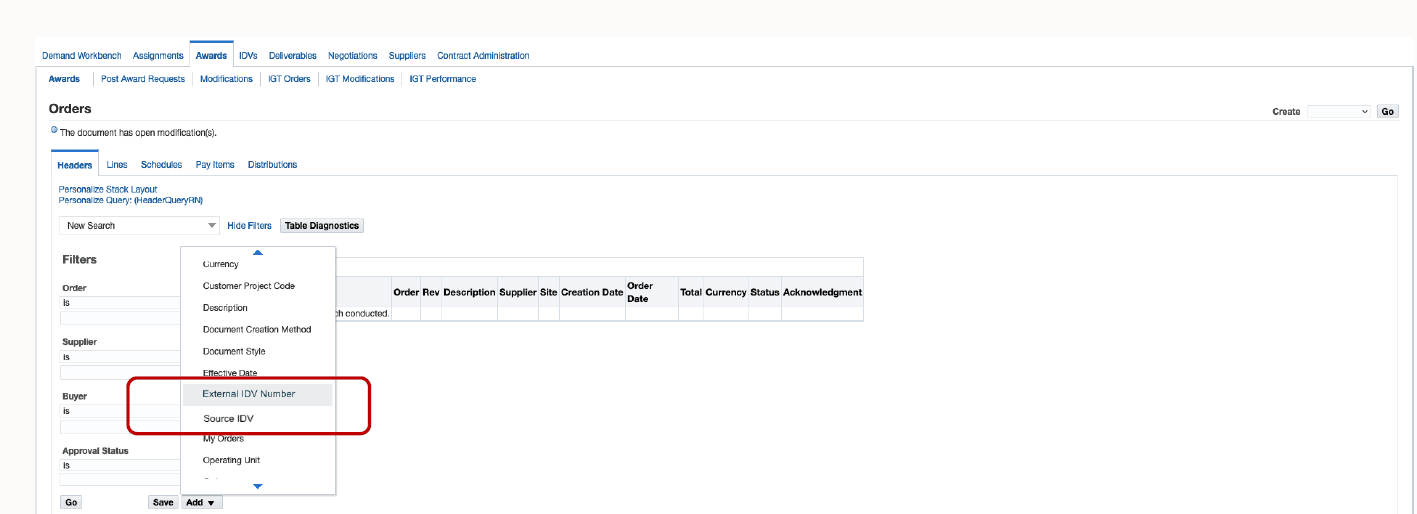Open the IGT Modifications subtab
Image resolution: width=1417 pixels, height=514 pixels.
360,79
